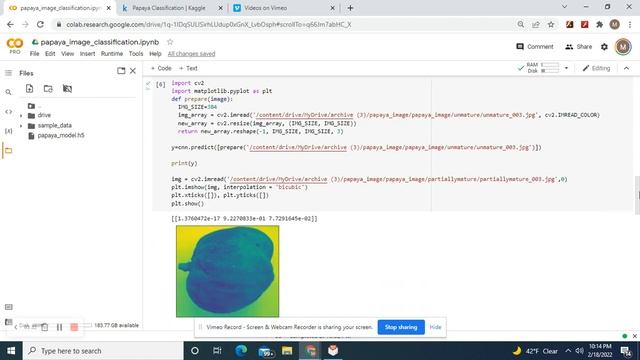Open the code snippets sidebar icon
The height and width of the screenshot is (360, 640).
click(8, 111)
